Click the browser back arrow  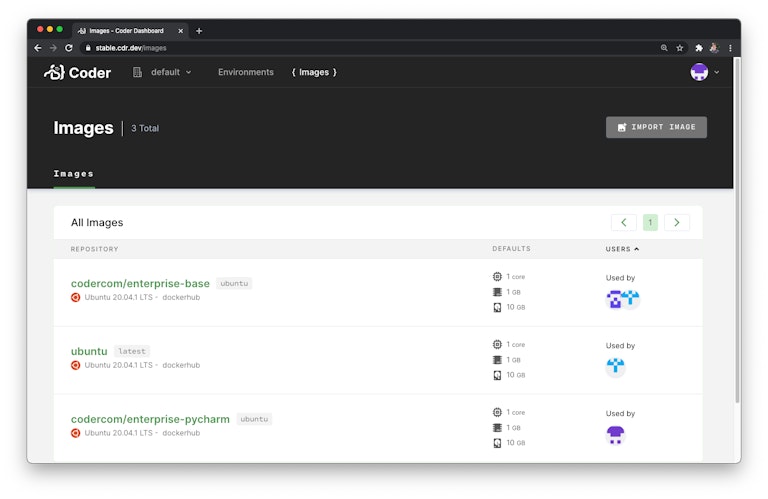(x=38, y=48)
